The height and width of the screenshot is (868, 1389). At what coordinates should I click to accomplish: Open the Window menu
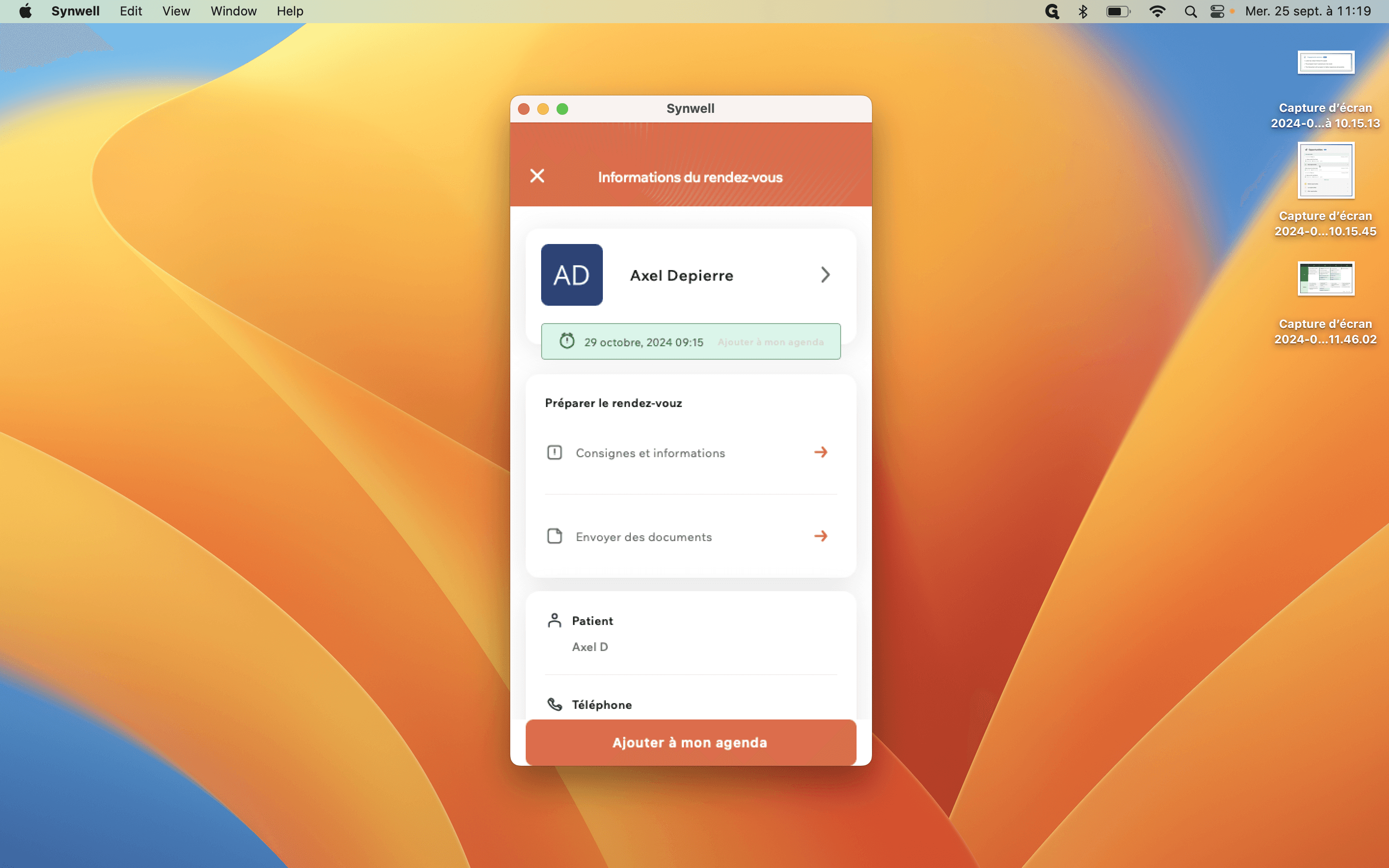click(x=233, y=12)
